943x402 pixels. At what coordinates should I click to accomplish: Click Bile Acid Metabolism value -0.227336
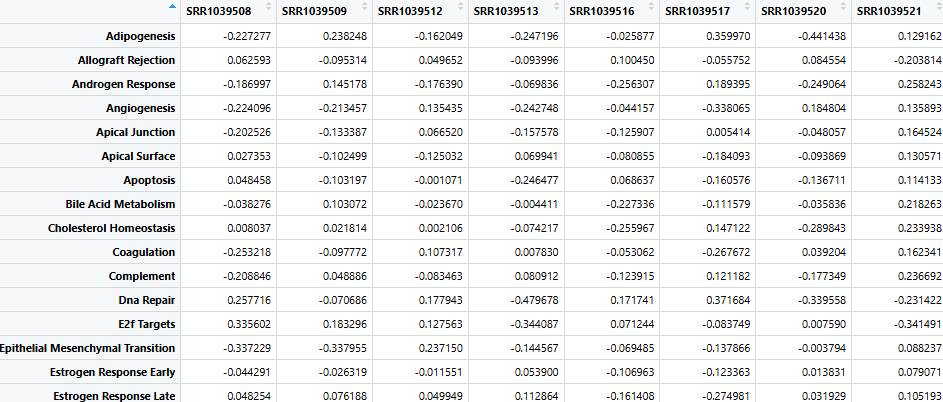630,204
